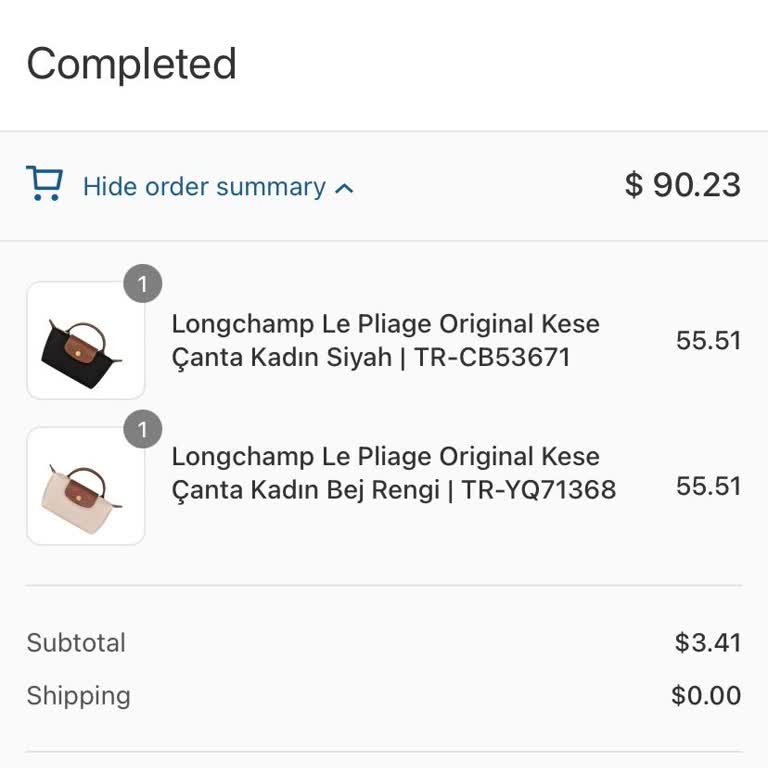Click the 55.51 price of black bag
Screen dimensions: 768x768
click(709, 340)
